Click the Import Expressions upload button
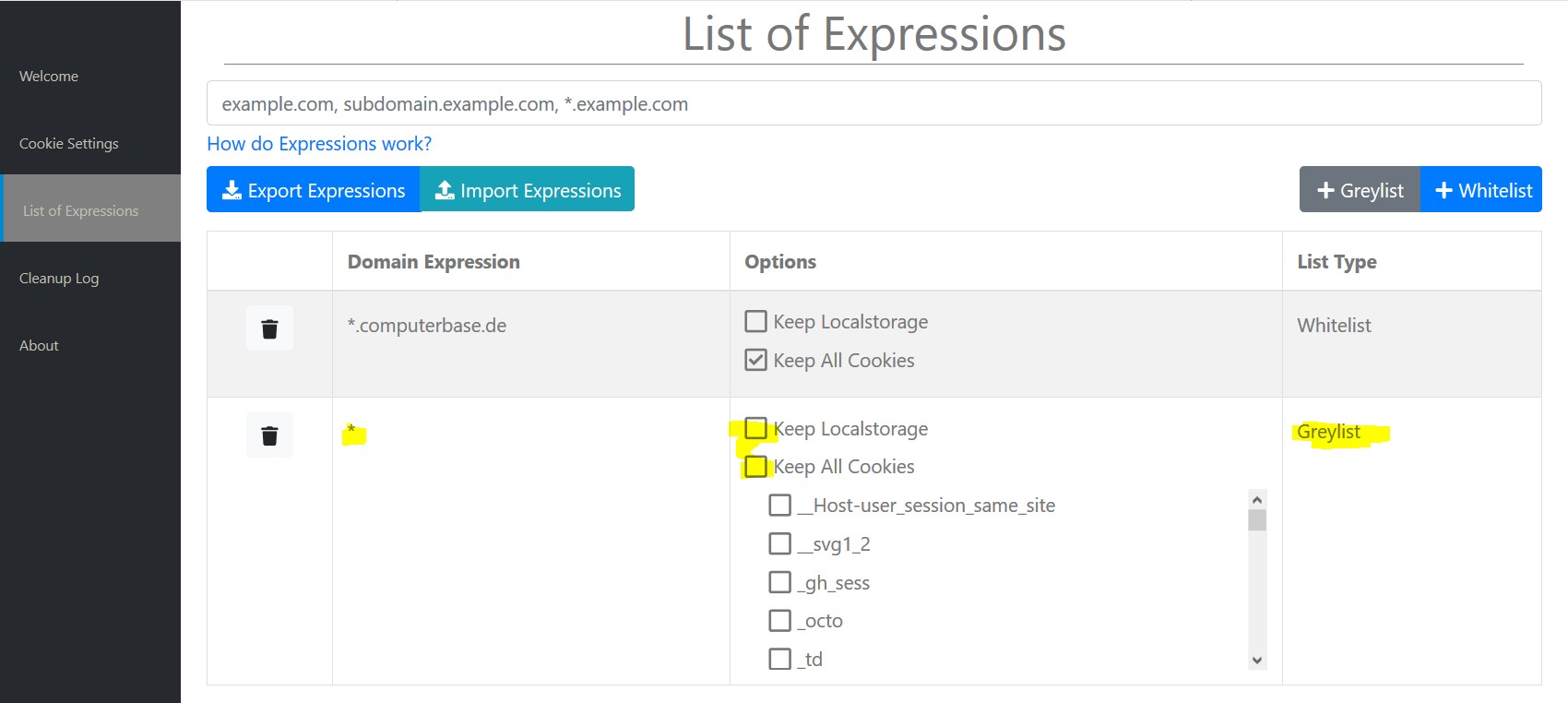The image size is (1568, 703). [528, 190]
